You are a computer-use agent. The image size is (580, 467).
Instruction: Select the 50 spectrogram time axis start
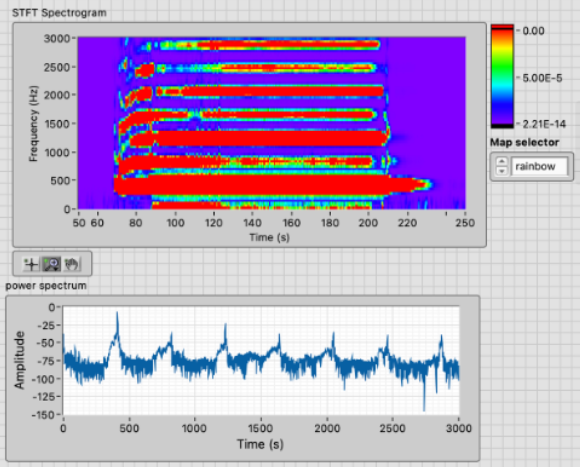click(x=79, y=223)
